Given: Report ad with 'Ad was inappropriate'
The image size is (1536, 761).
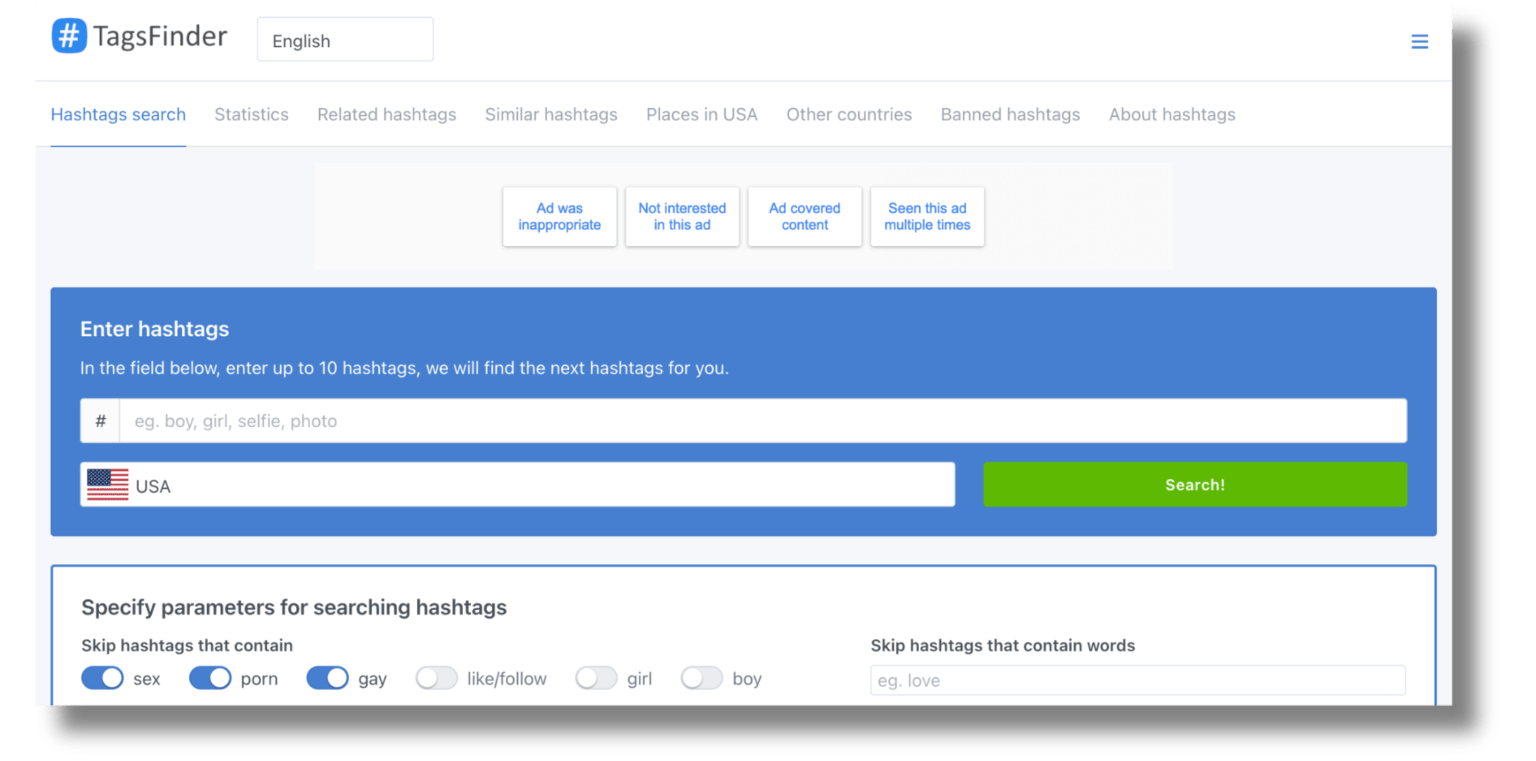Looking at the screenshot, I should (559, 216).
